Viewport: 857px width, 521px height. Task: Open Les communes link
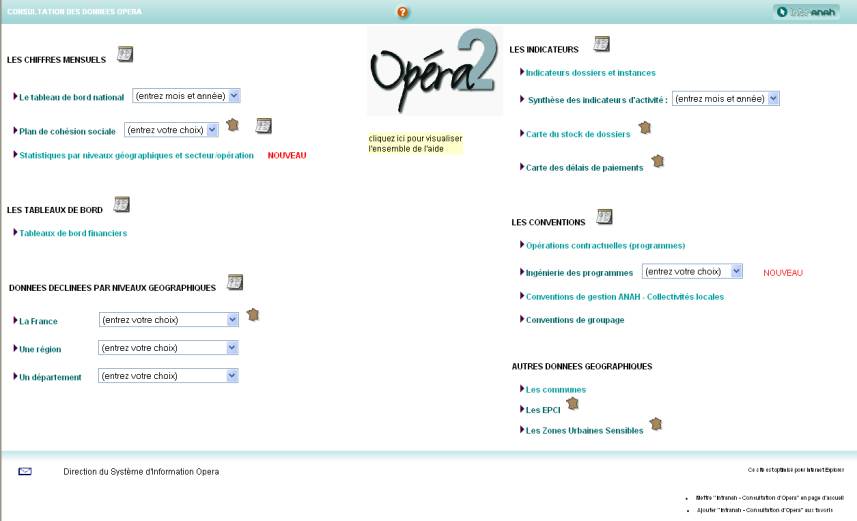tap(556, 390)
